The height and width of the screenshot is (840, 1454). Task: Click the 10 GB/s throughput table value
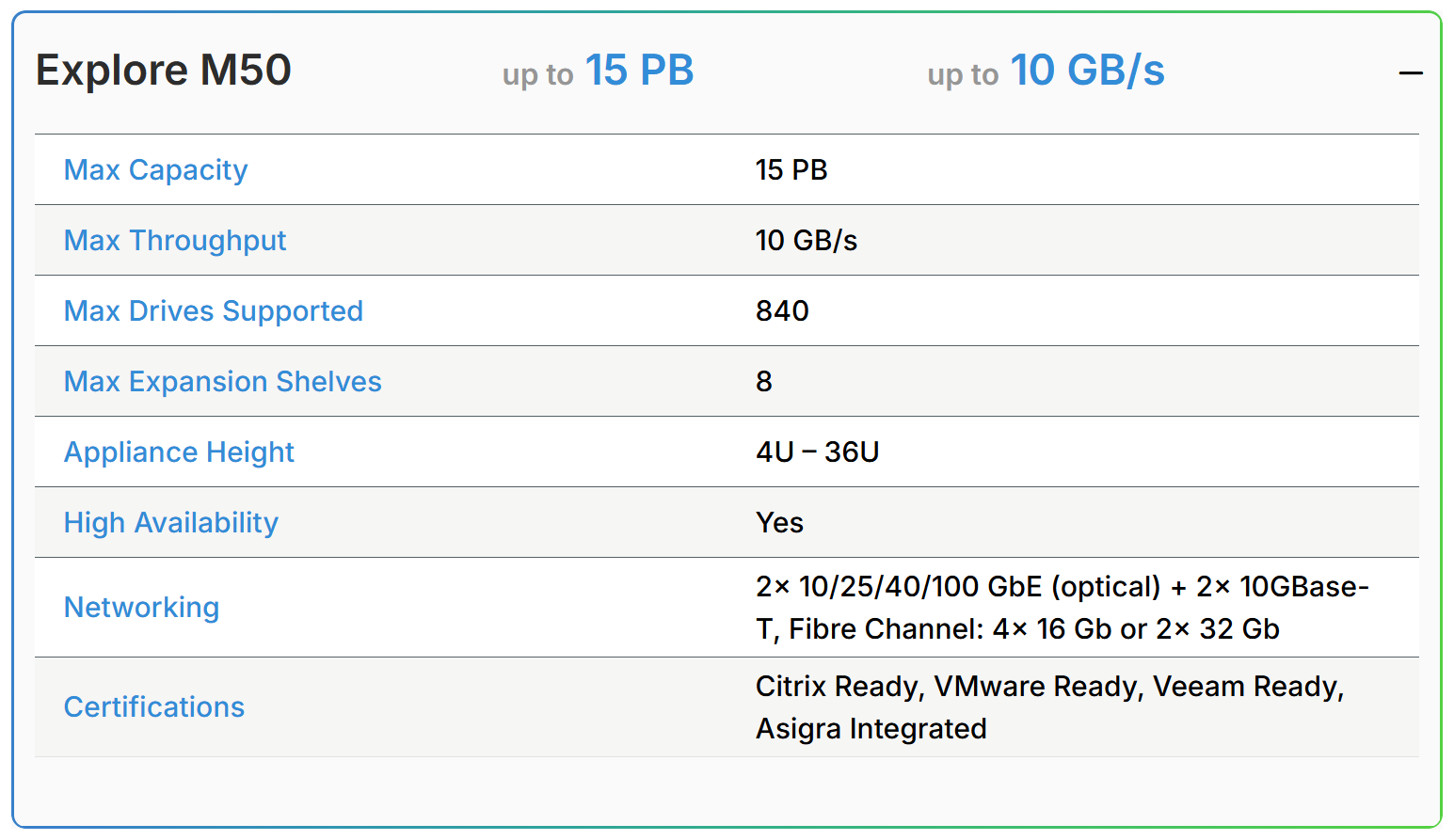click(x=807, y=241)
